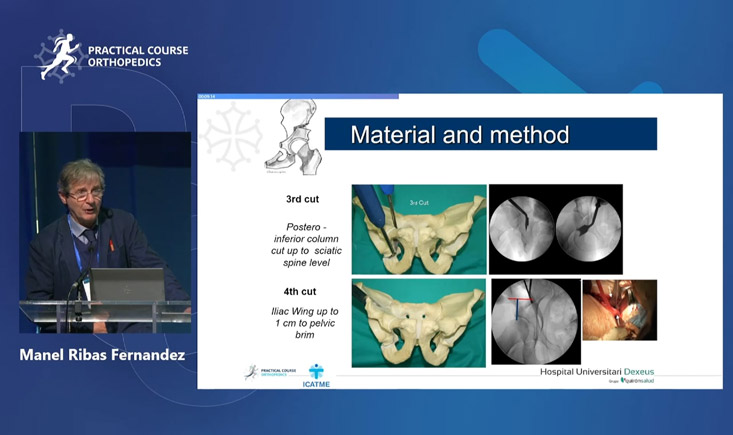Click the small Practical Course logo in slide footer
The height and width of the screenshot is (435, 733).
click(x=268, y=373)
